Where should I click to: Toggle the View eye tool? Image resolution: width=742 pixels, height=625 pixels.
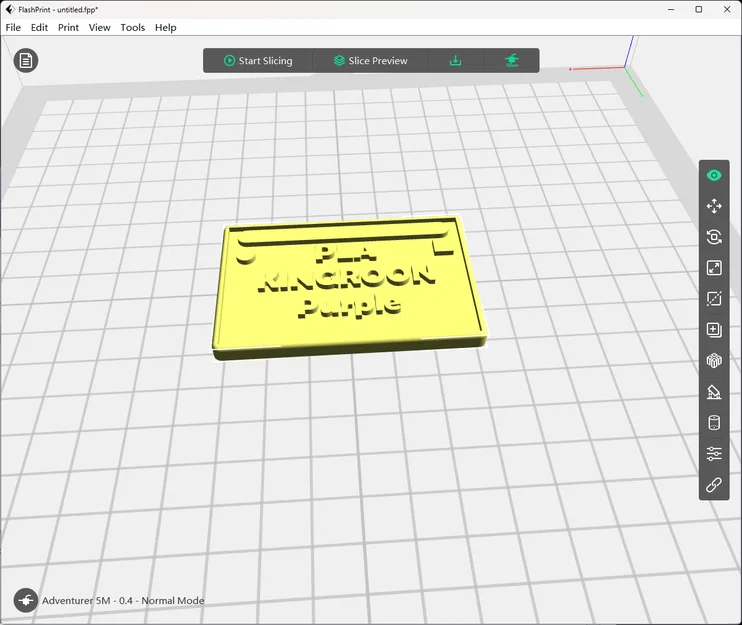[x=714, y=176]
